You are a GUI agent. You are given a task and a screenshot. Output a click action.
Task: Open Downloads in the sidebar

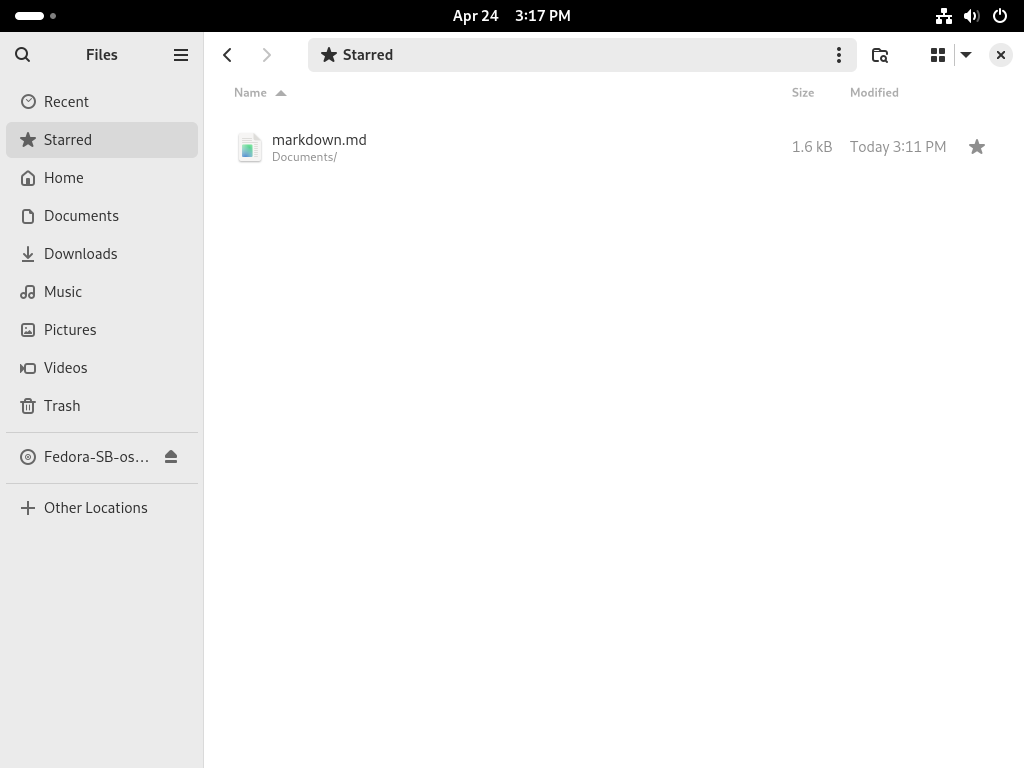point(102,253)
